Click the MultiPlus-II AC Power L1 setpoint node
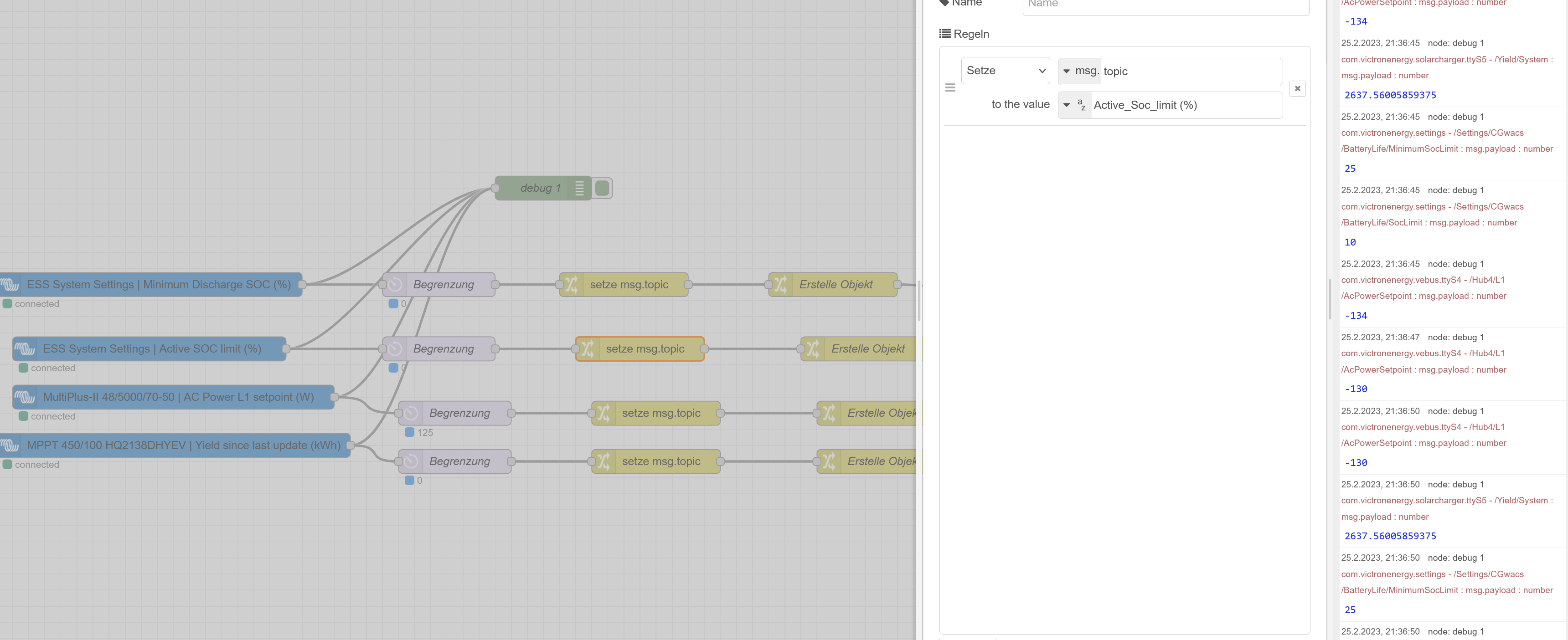Image resolution: width=1568 pixels, height=640 pixels. click(x=174, y=397)
